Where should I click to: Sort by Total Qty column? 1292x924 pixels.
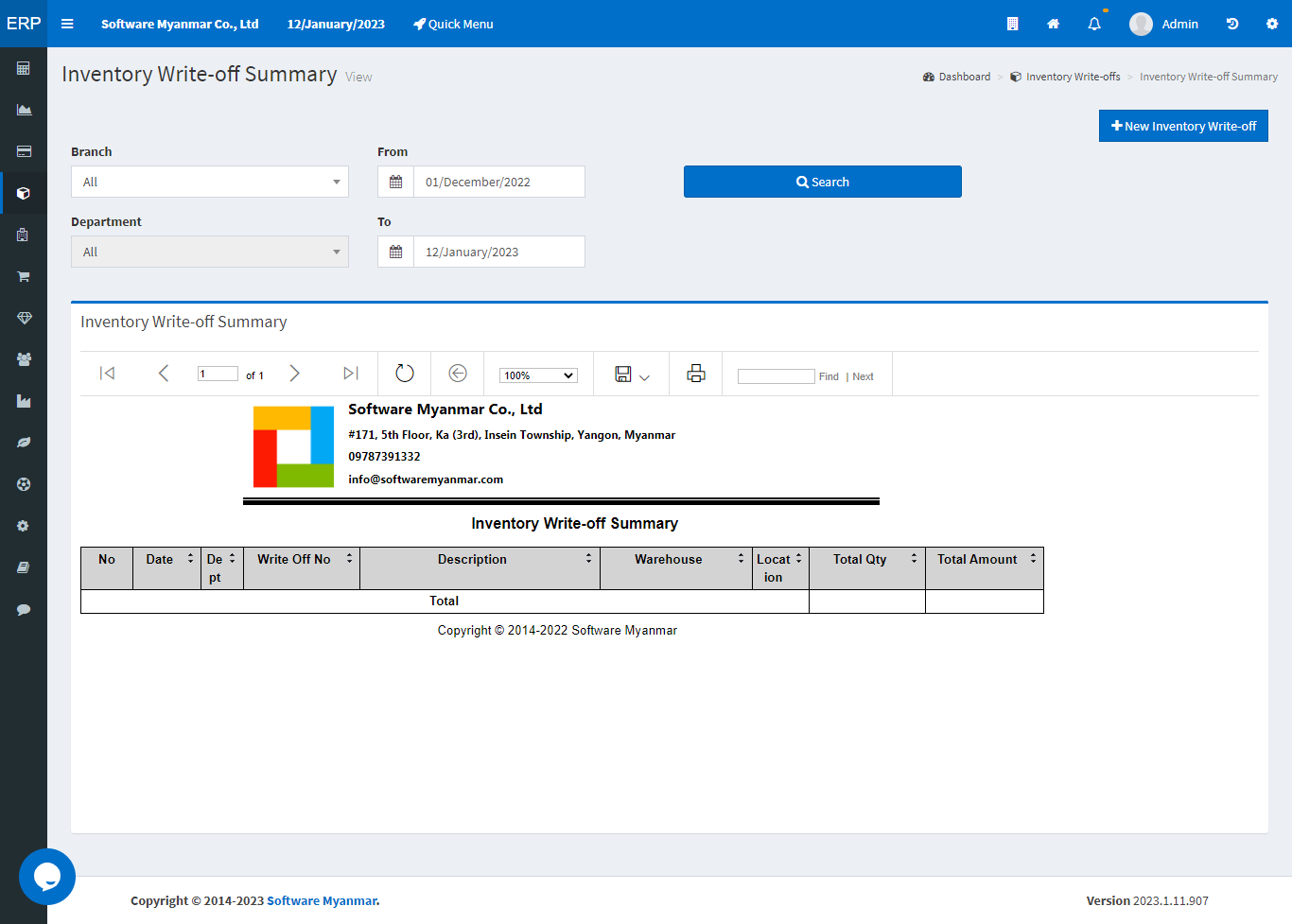coord(915,559)
